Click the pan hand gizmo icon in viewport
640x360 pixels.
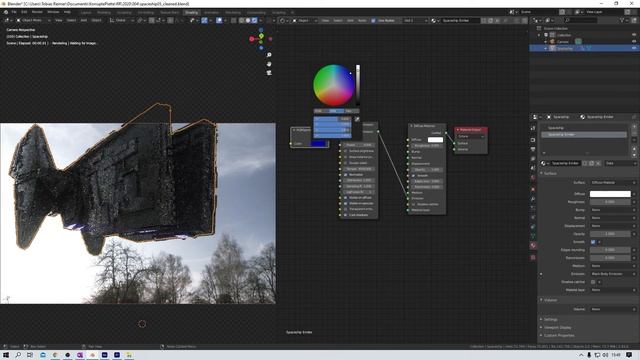(x=269, y=64)
